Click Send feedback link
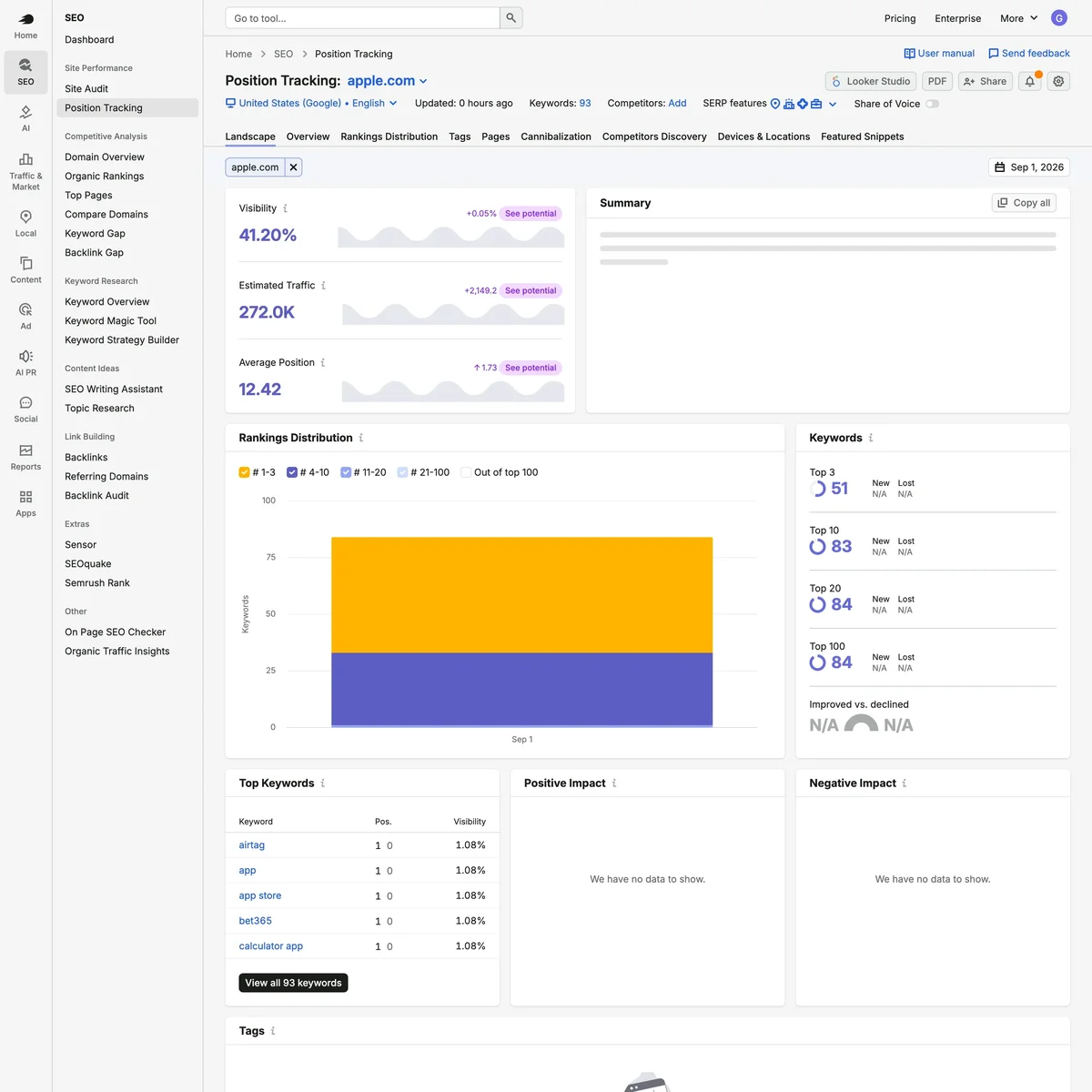Image resolution: width=1092 pixels, height=1092 pixels. tap(1029, 54)
